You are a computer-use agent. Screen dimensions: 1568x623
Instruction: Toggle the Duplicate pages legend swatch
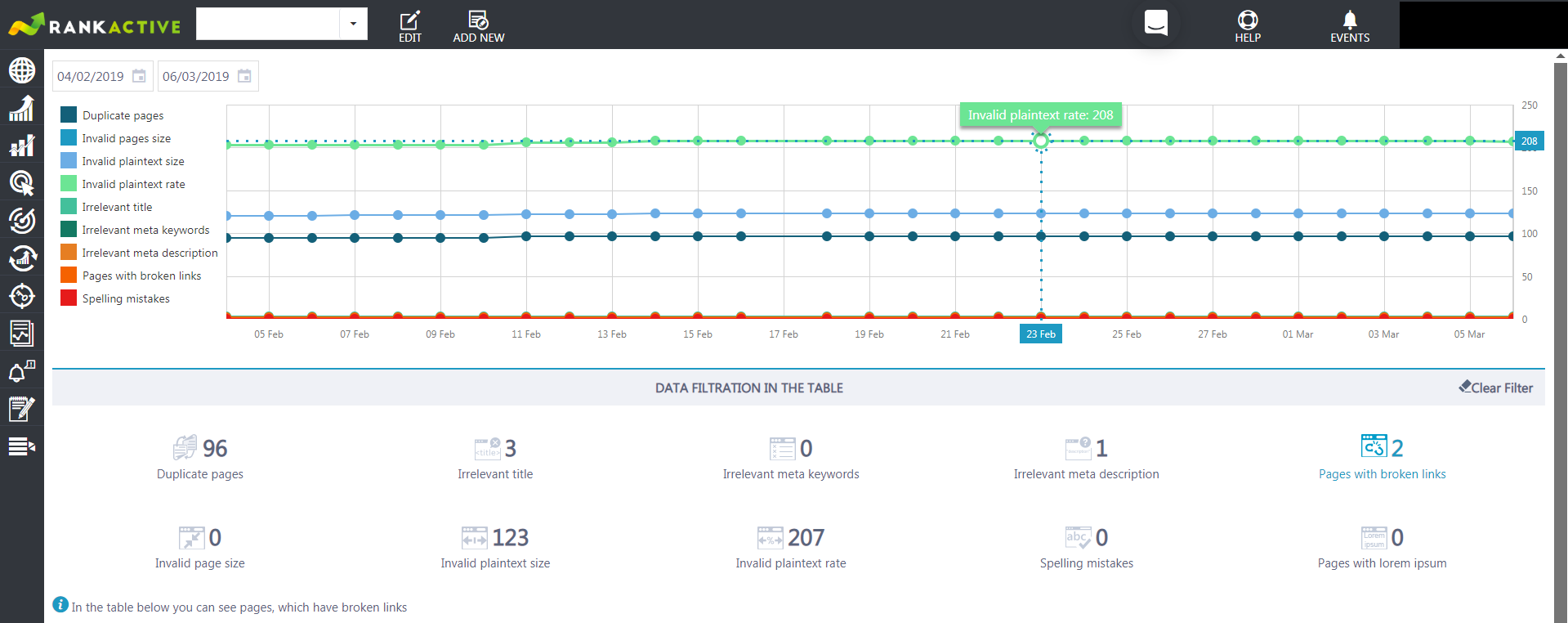tap(69, 115)
